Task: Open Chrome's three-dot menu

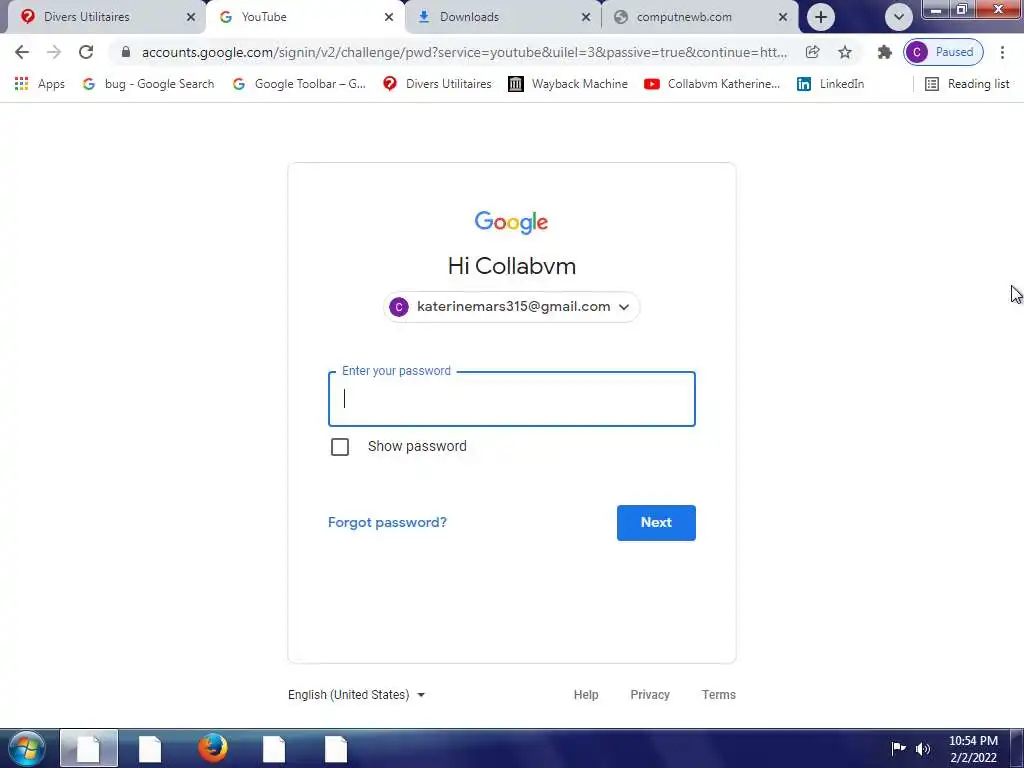Action: [1002, 52]
